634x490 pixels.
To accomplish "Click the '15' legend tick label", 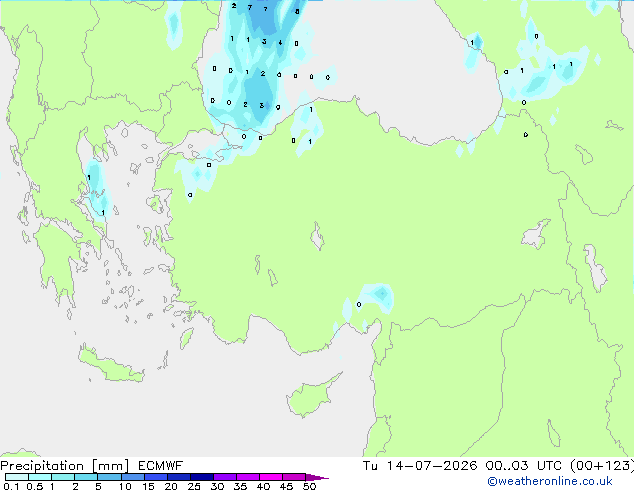I will pyautogui.click(x=148, y=486).
